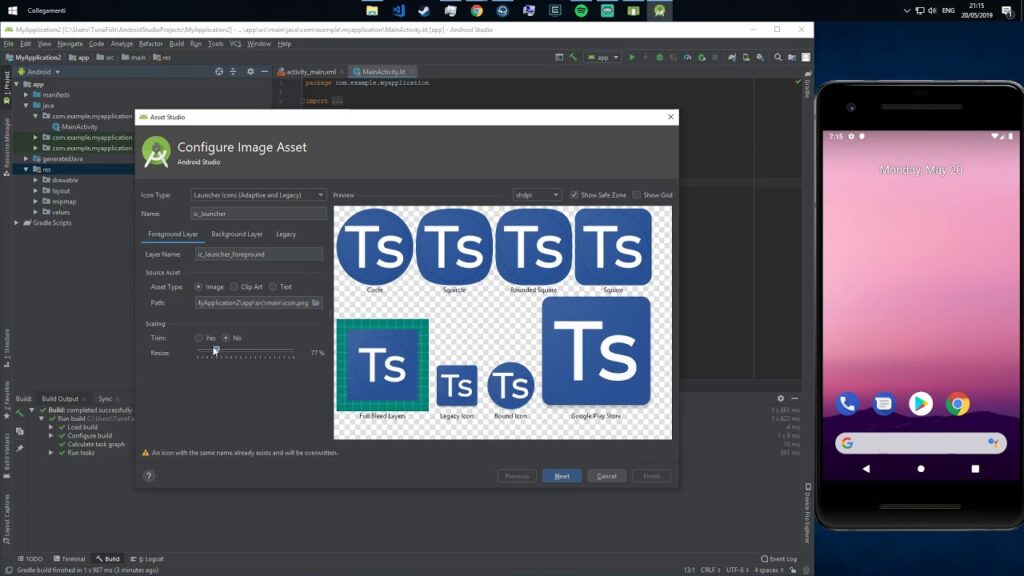Browse for image path folder icon

click(x=316, y=303)
